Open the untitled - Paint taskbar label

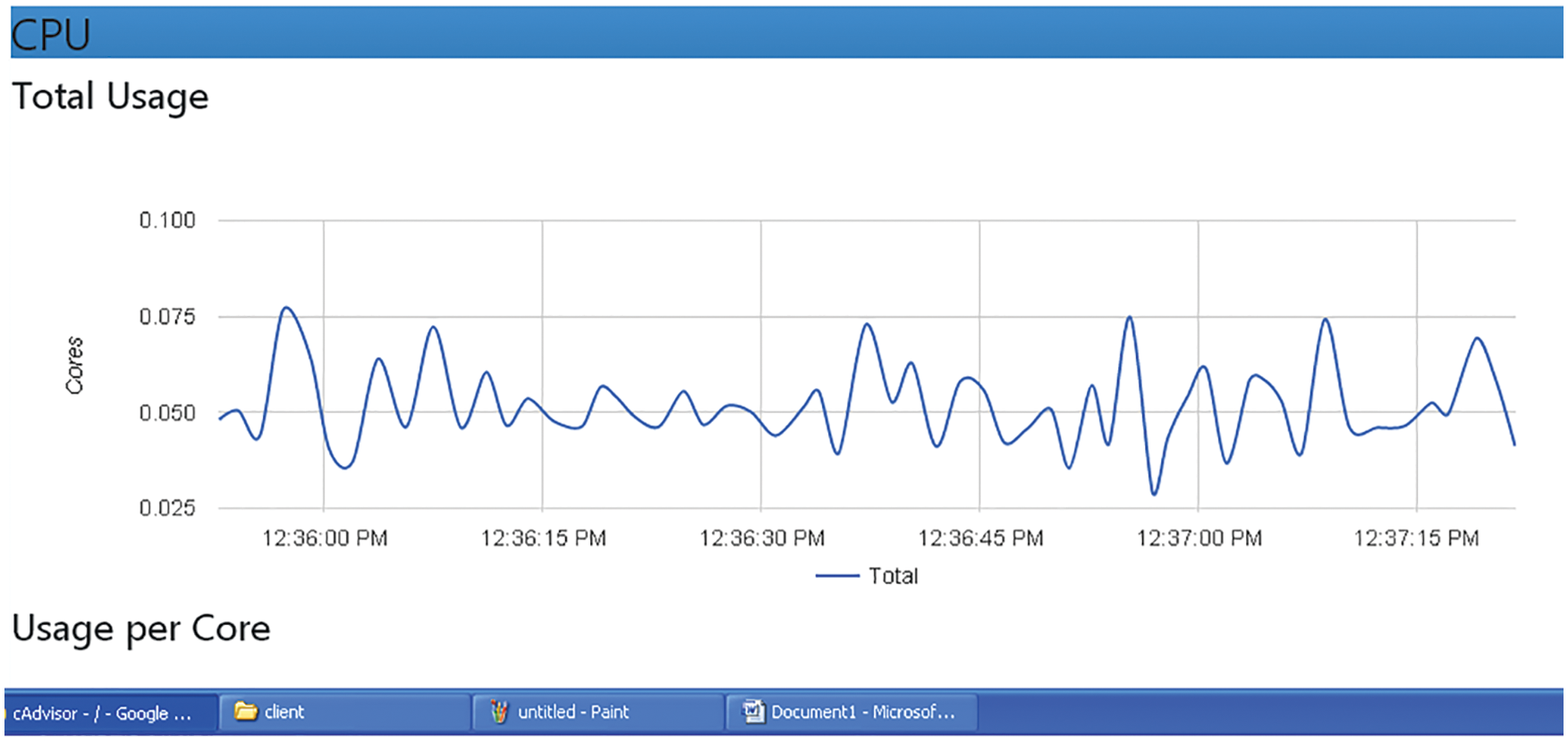573,712
